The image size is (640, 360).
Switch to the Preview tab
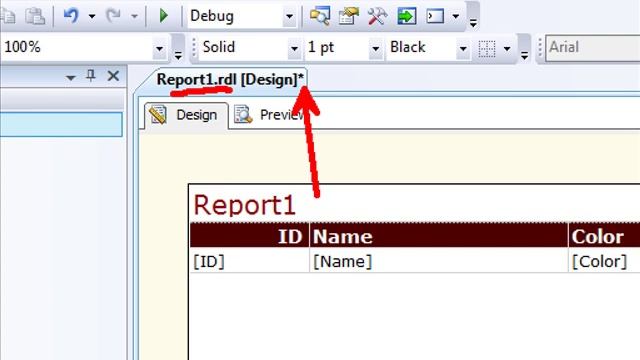click(x=269, y=115)
